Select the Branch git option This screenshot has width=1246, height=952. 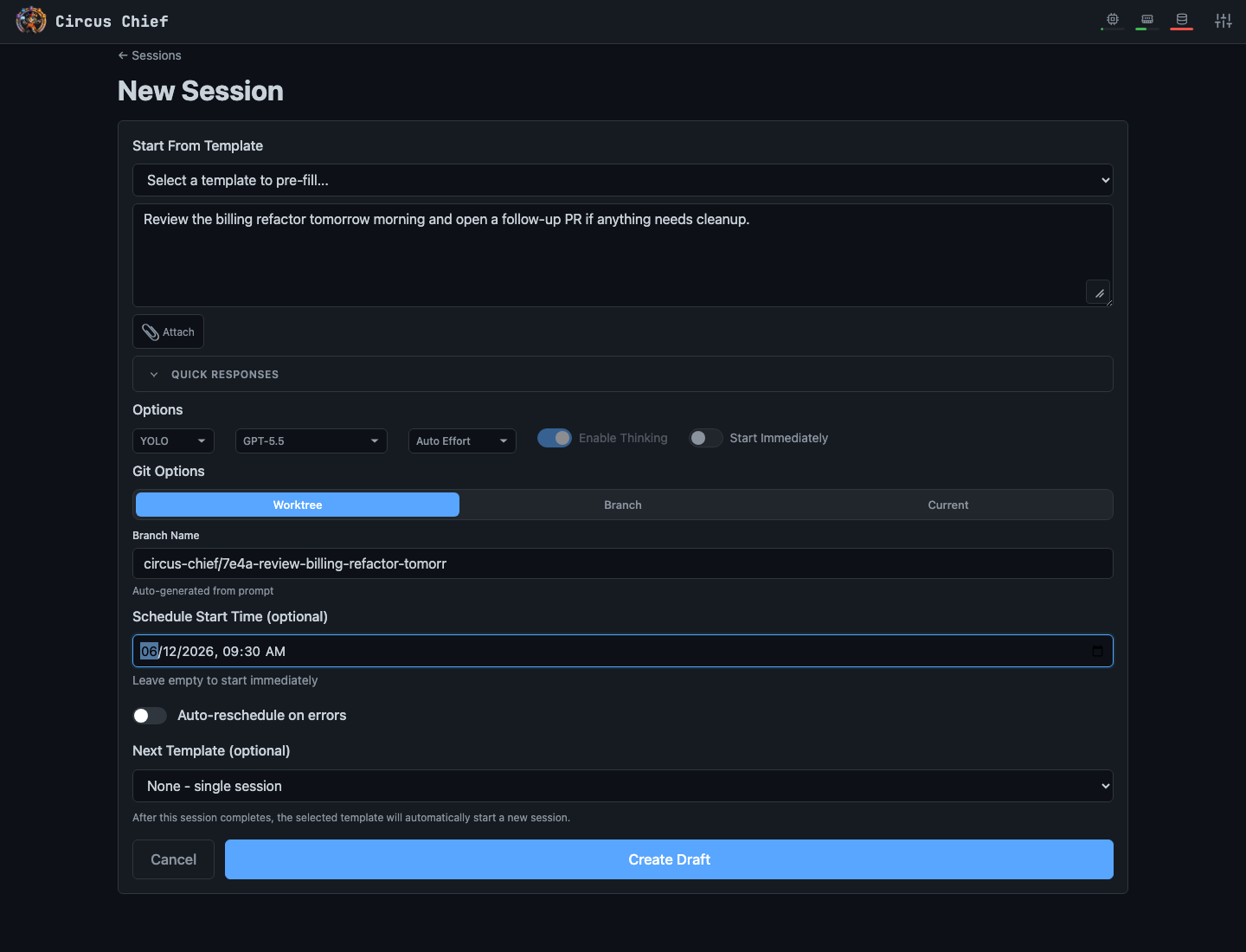pos(623,505)
